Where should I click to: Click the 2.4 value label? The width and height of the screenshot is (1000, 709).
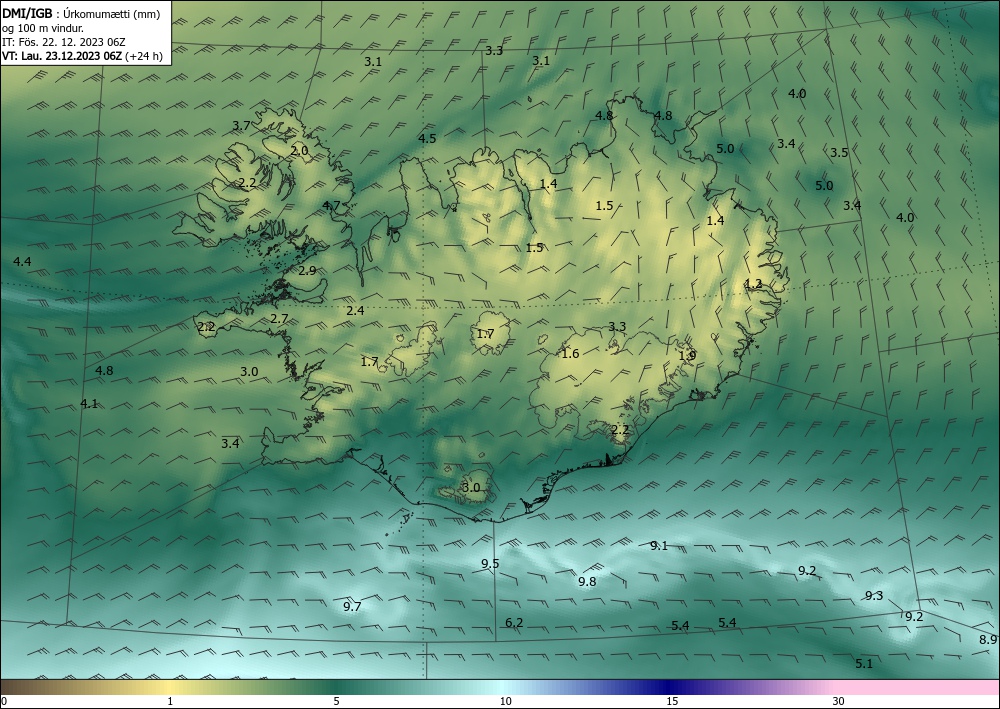coord(355,311)
